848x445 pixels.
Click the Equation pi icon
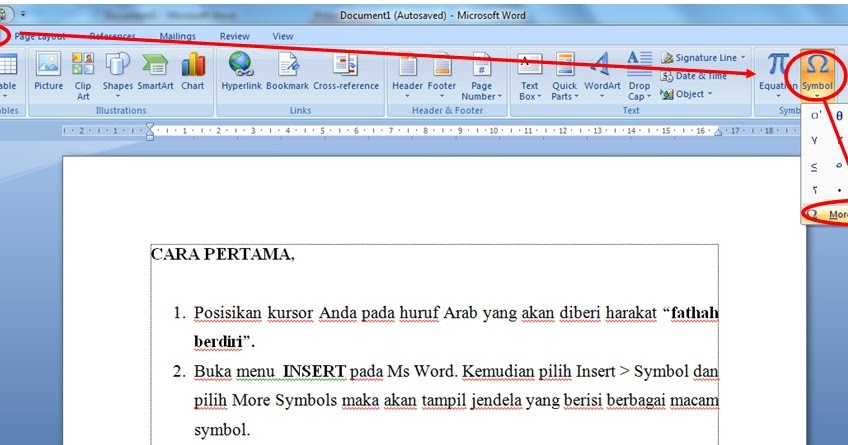[778, 64]
